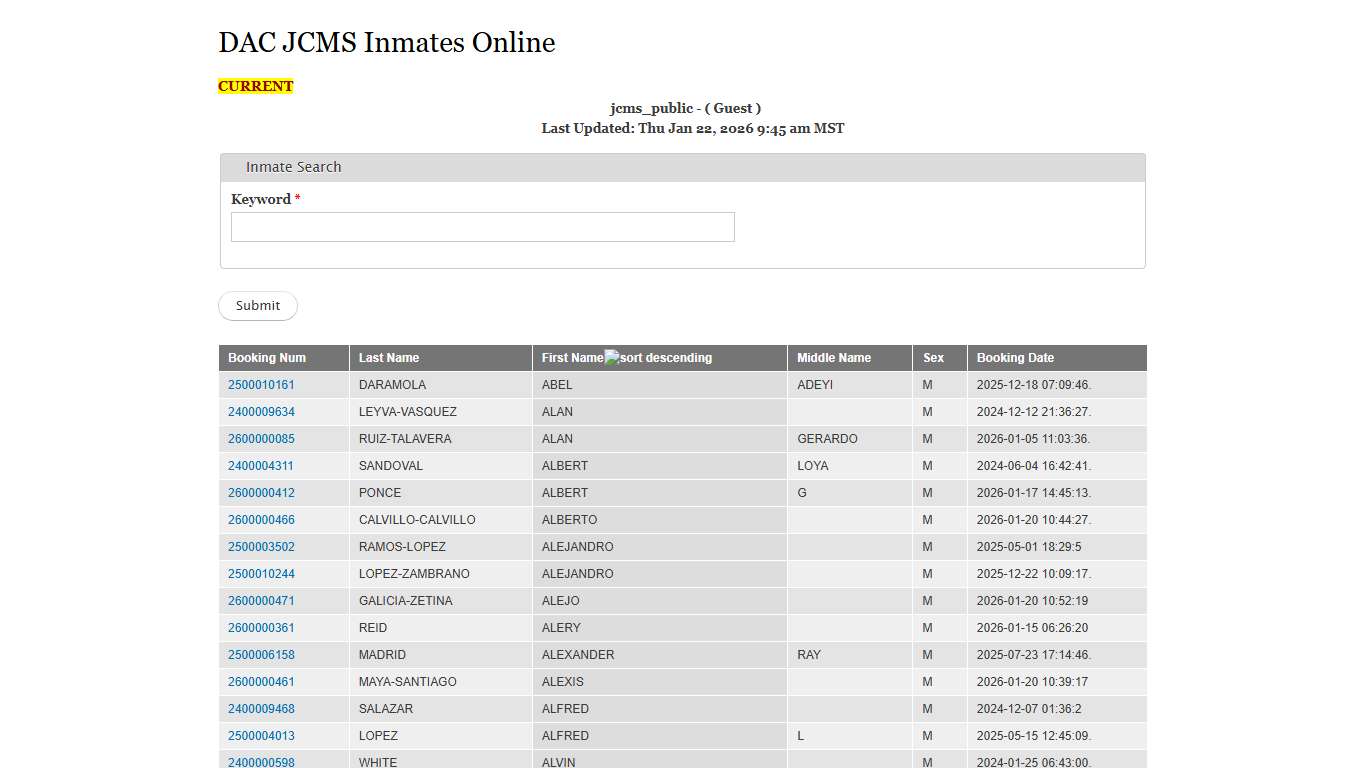The width and height of the screenshot is (1366, 768).
Task: Open booking 2600000361 for ALERY REID
Action: click(x=262, y=627)
